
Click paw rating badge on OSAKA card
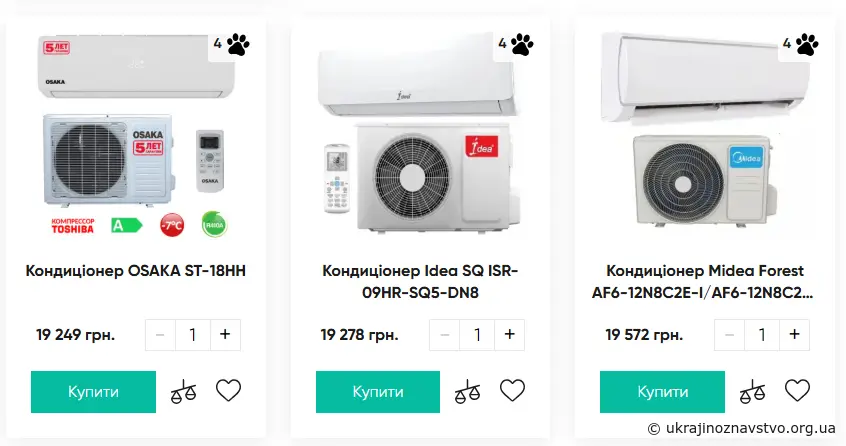(231, 44)
